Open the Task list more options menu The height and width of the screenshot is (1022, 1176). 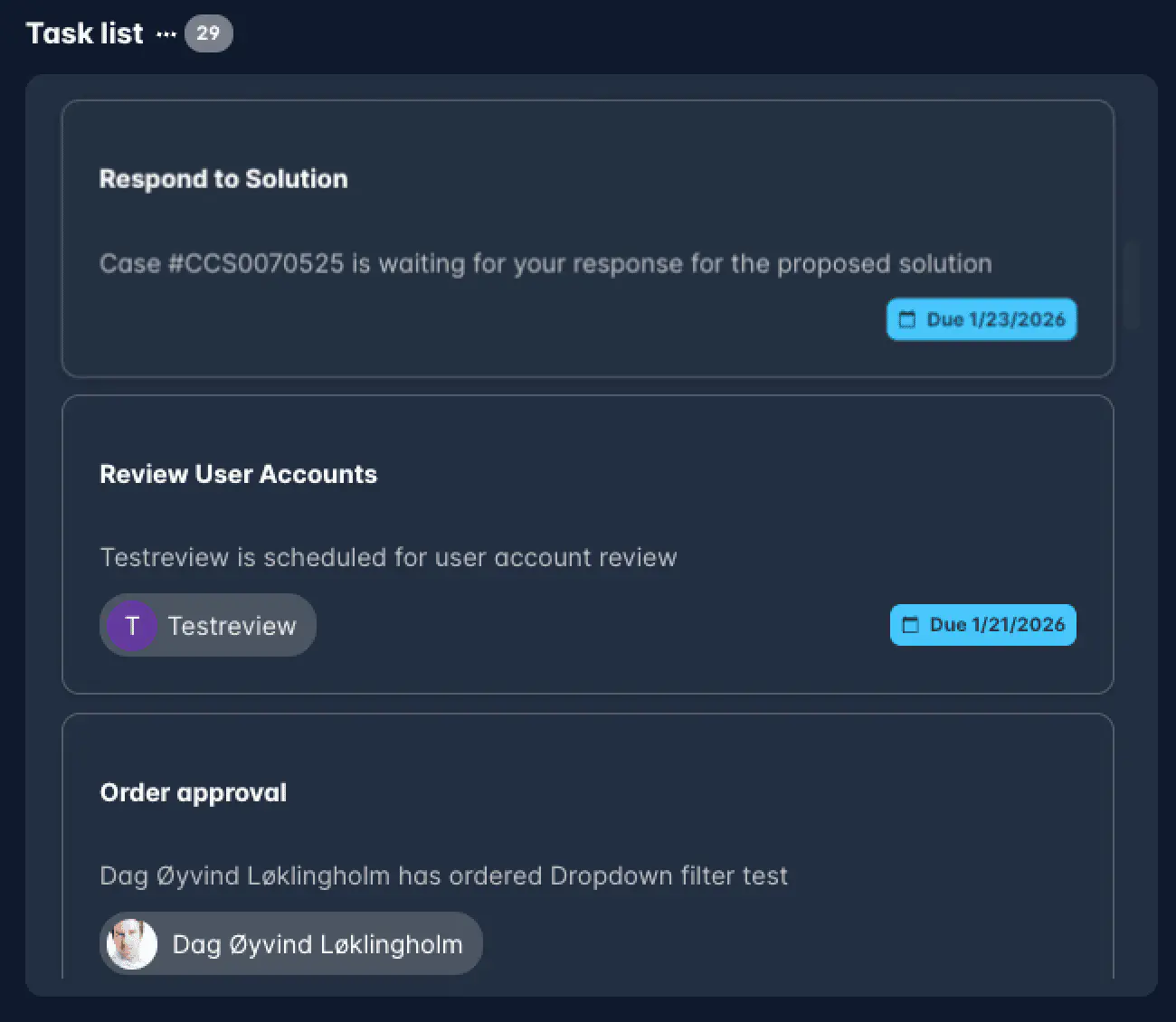pyautogui.click(x=166, y=34)
